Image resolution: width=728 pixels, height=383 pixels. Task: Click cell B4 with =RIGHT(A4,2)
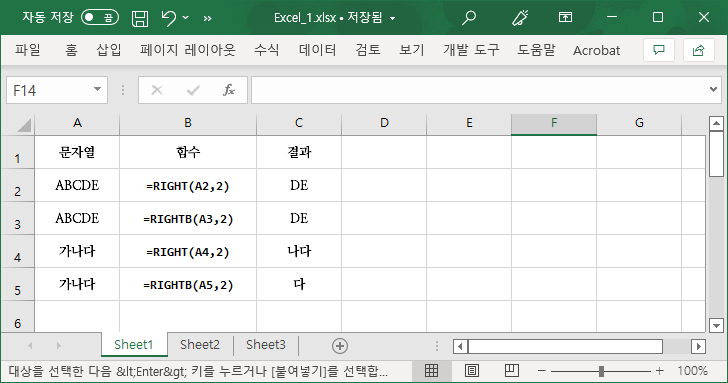click(x=188, y=251)
